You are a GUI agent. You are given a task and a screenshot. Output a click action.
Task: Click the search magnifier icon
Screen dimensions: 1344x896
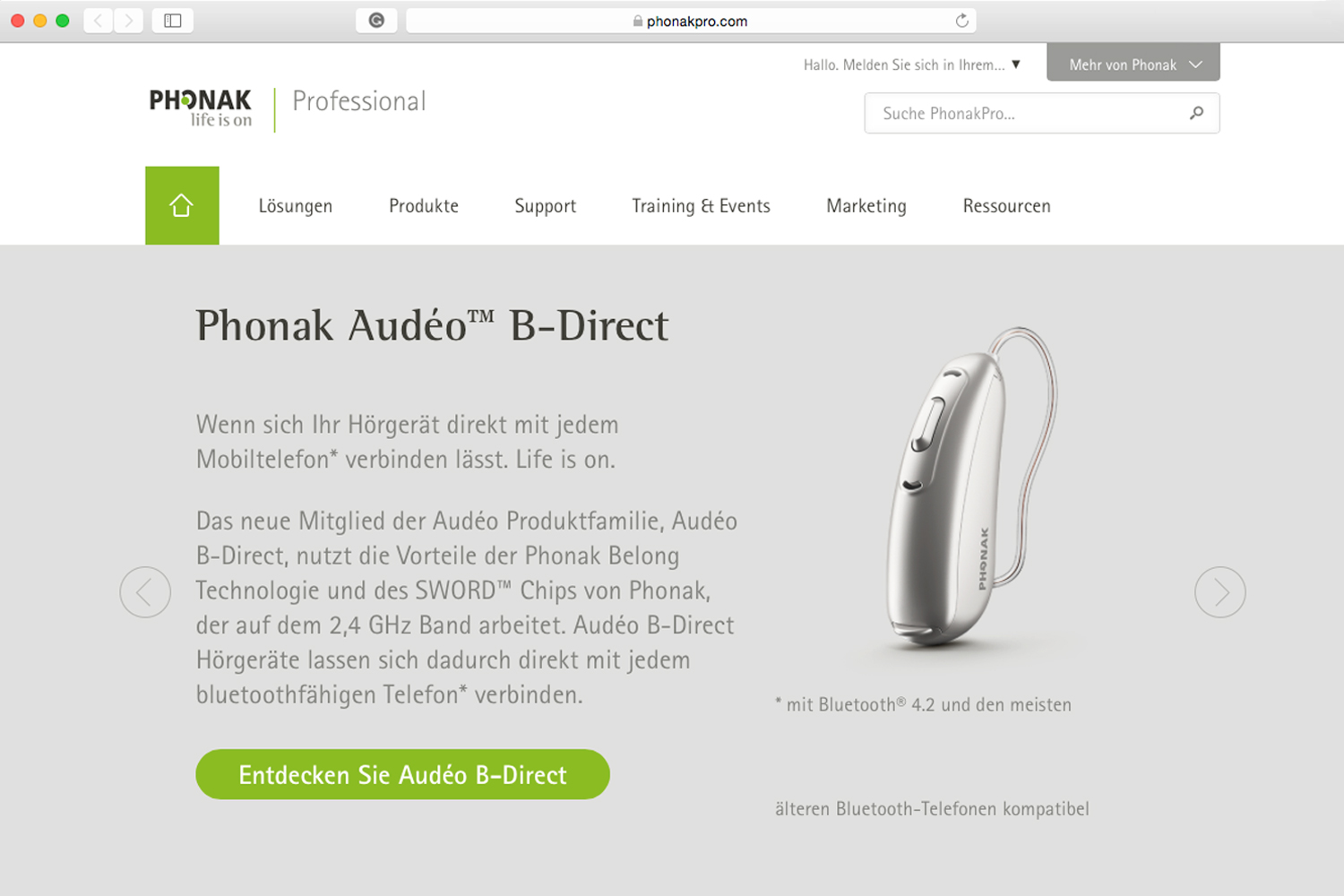(x=1196, y=113)
